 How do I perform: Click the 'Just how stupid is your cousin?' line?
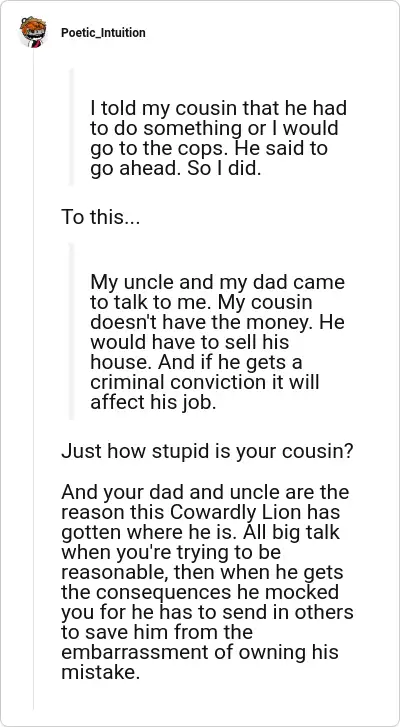pos(208,451)
